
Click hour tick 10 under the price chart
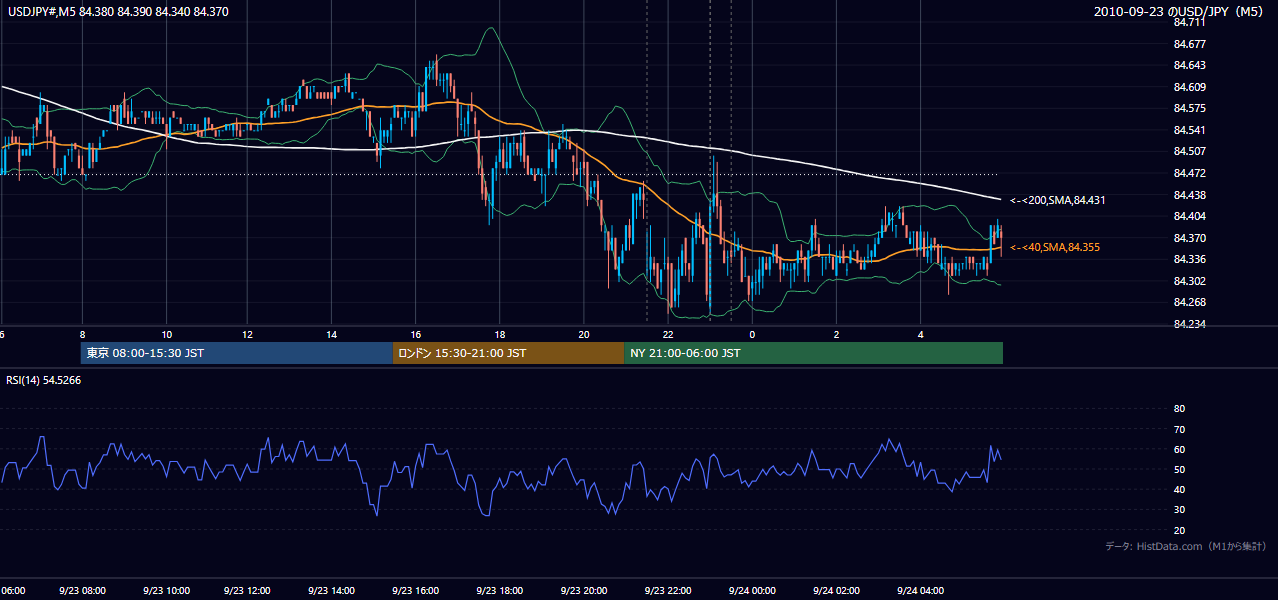coord(166,334)
